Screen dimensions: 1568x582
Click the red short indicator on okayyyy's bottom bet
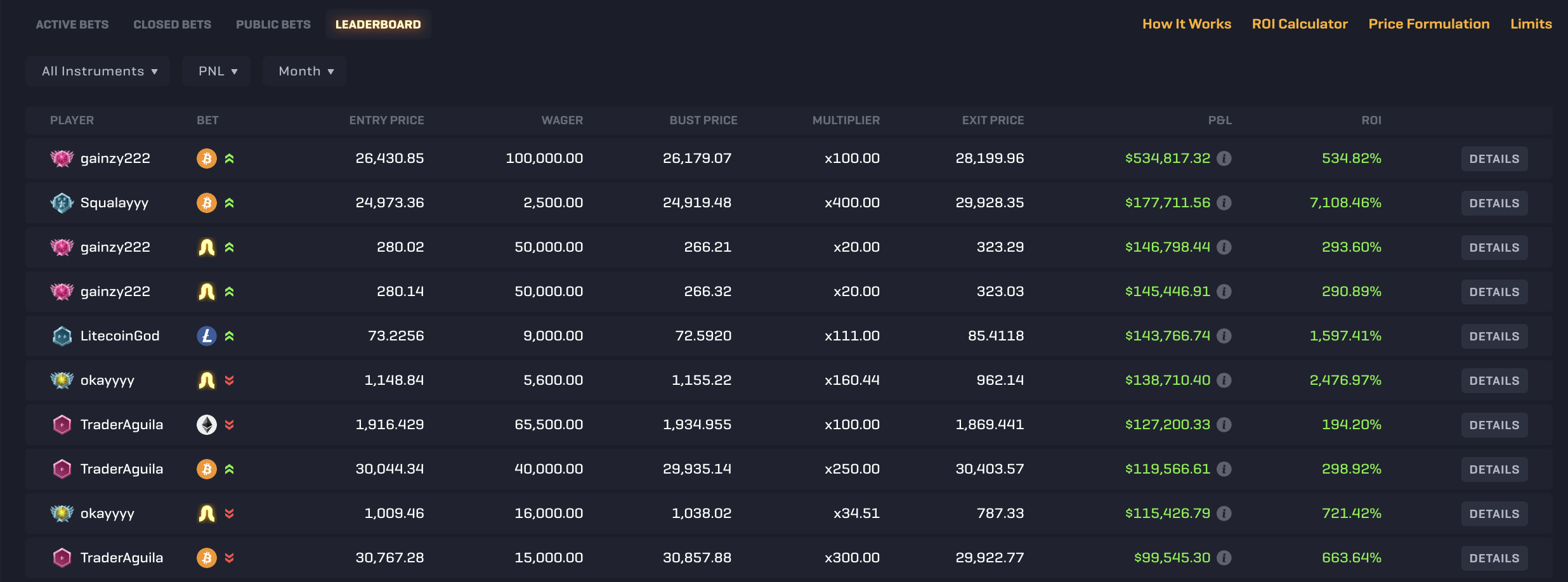click(x=229, y=514)
